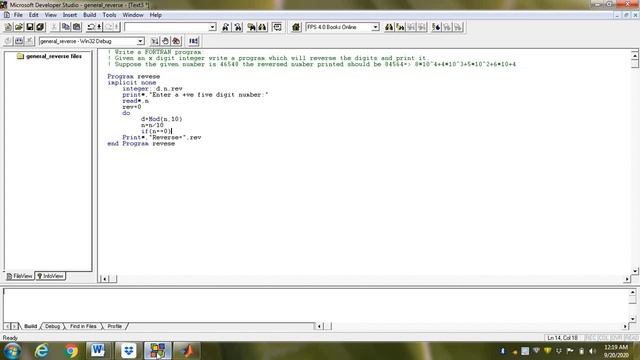Click the Build project icon
This screenshot has width=640, height=360.
pyautogui.click(x=19, y=41)
